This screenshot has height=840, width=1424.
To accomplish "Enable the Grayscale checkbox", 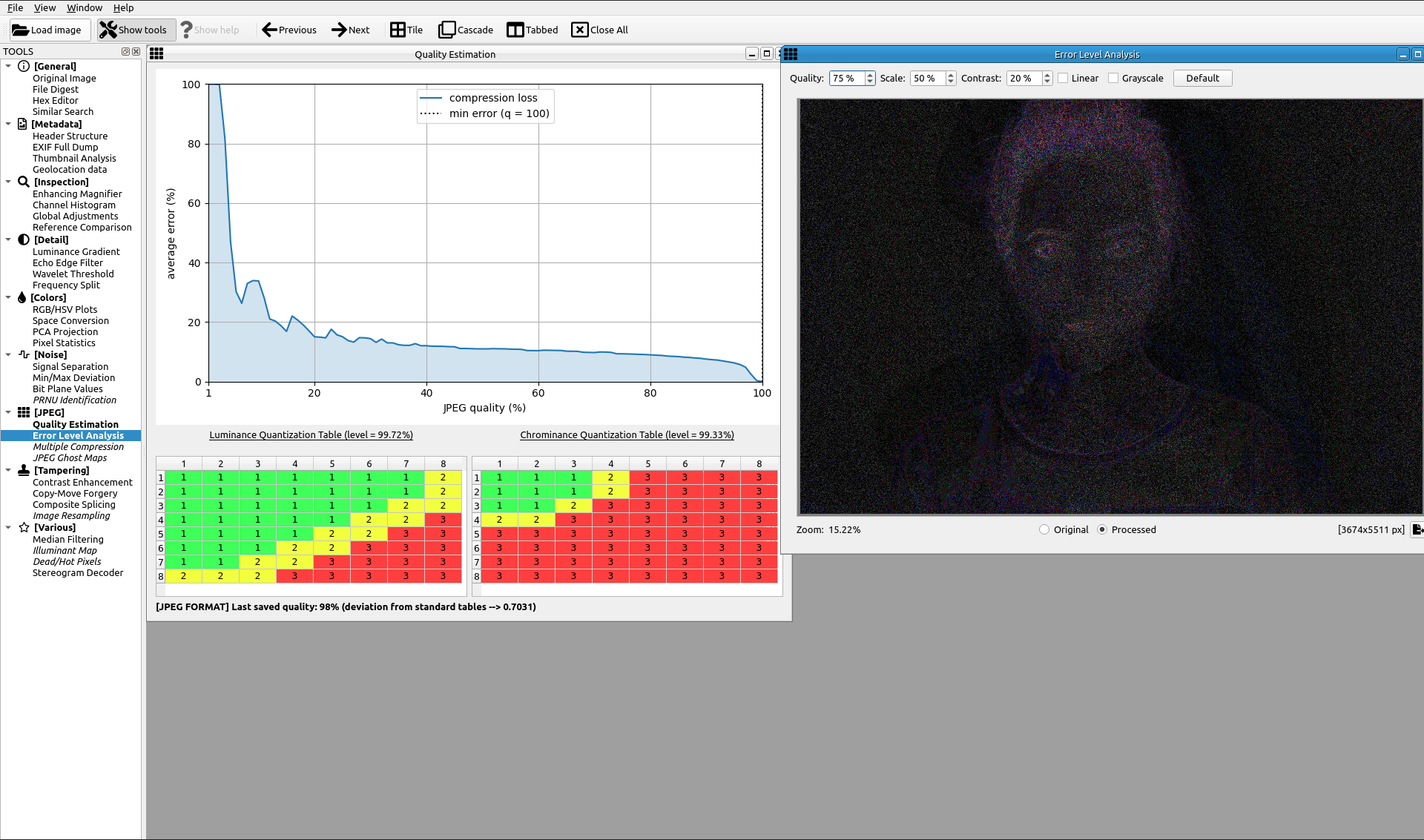I will point(1113,79).
